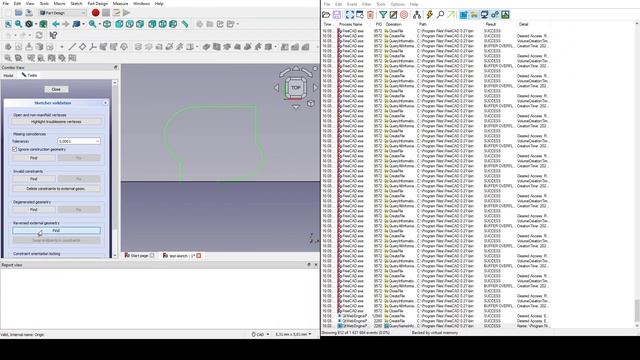
Task: Click Find under Reversed external geometry
Action: tap(56, 231)
